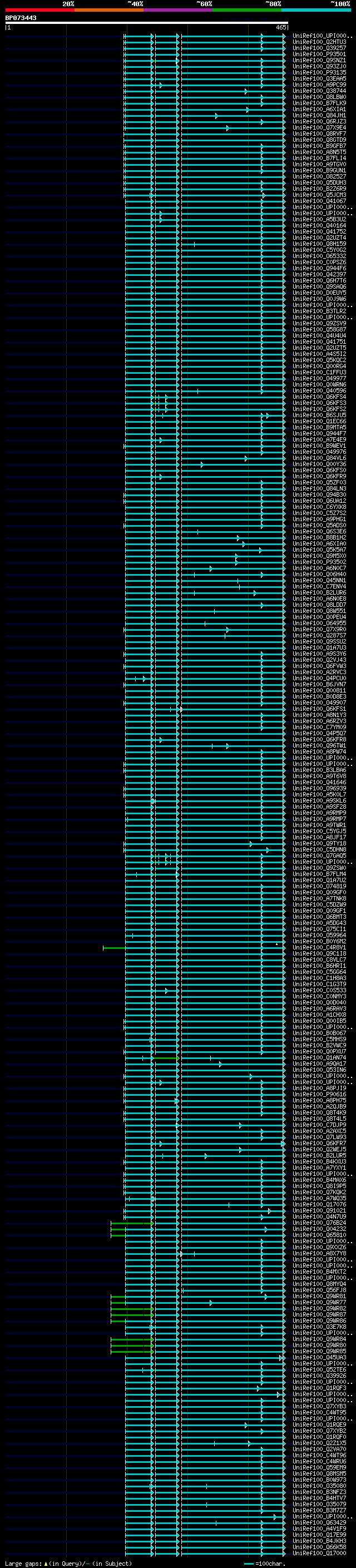Select the UniRef100_A5DG43 label
The width and height of the screenshot is (356, 1568).
point(319,923)
